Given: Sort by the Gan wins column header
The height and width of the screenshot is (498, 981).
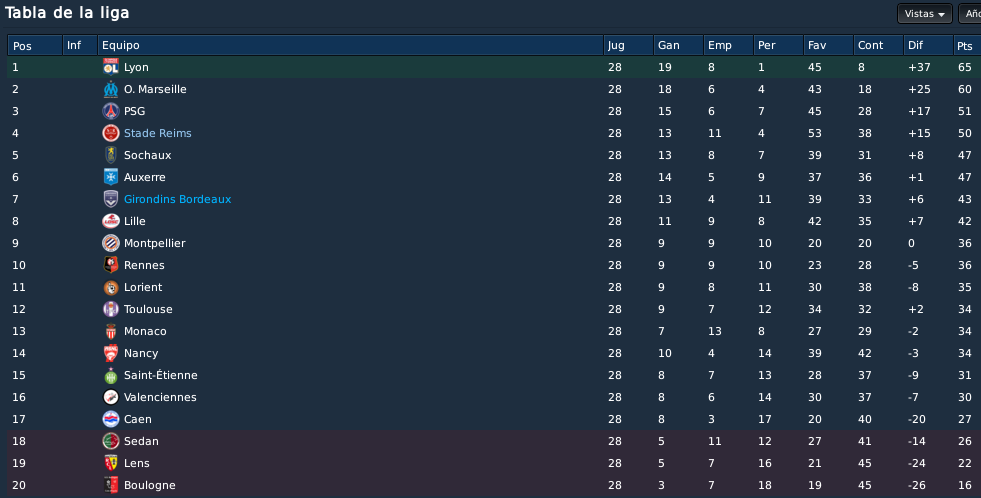Looking at the screenshot, I should click(678, 45).
